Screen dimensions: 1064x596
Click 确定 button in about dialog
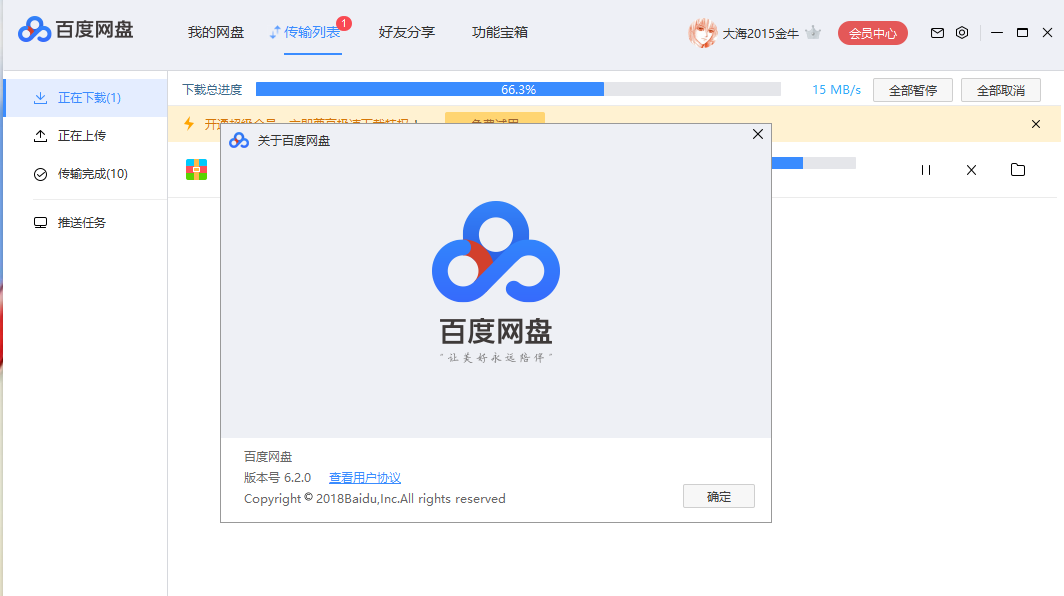click(x=719, y=496)
